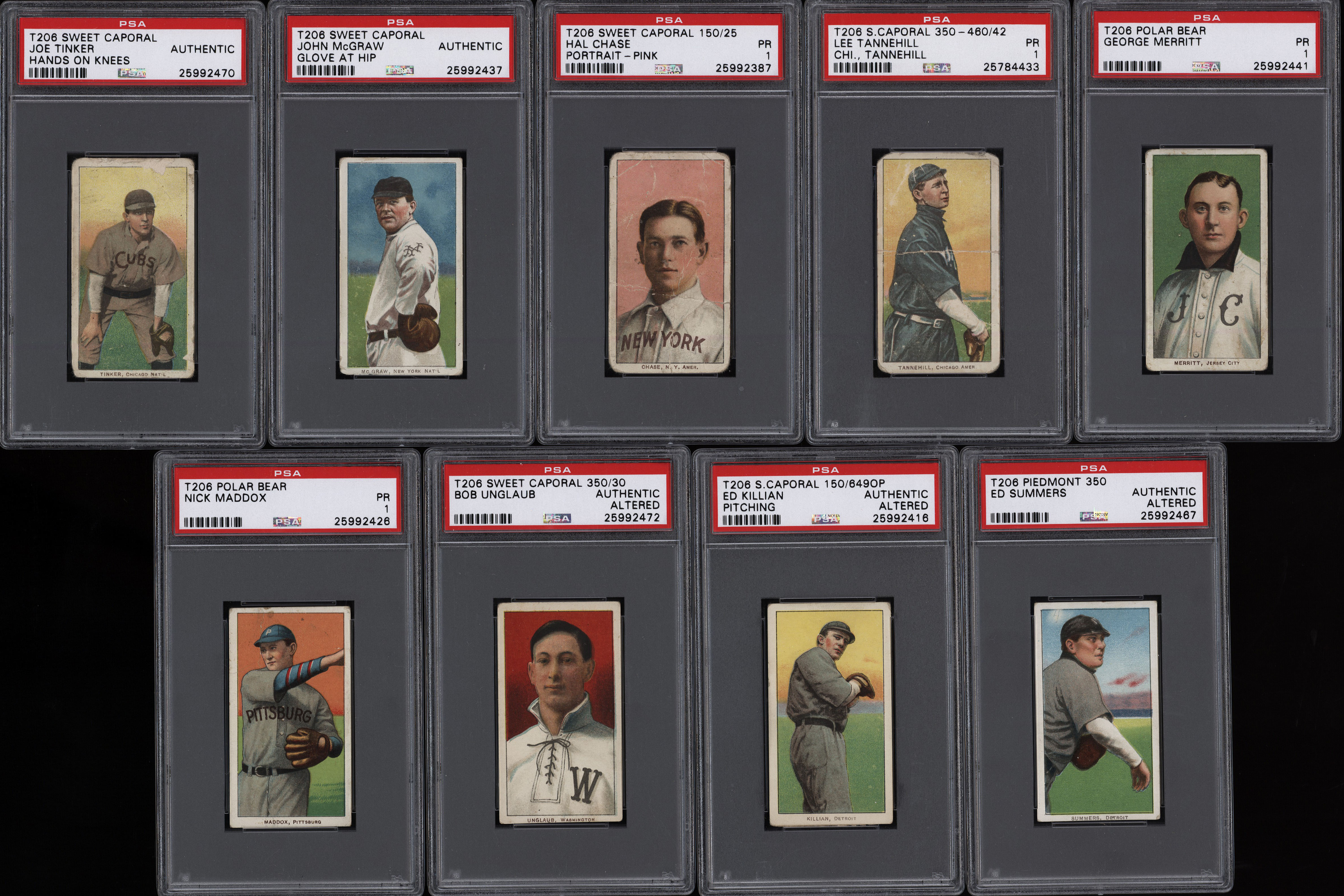Click the text 'LEE TANNEHILL' on label
The height and width of the screenshot is (896, 1344).
click(x=876, y=43)
